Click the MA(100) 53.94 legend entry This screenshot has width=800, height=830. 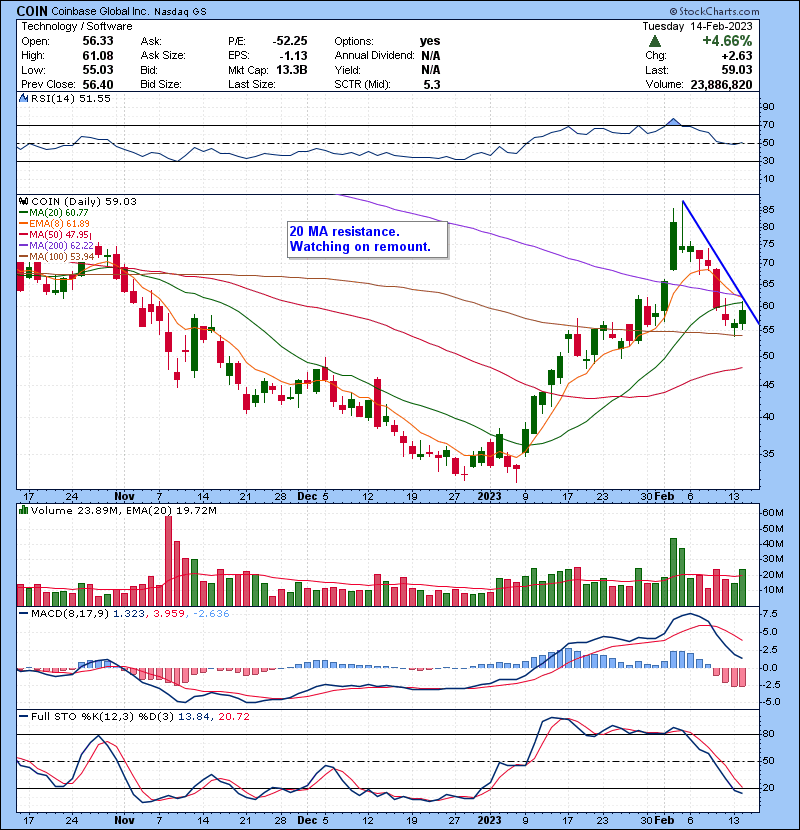tap(57, 257)
